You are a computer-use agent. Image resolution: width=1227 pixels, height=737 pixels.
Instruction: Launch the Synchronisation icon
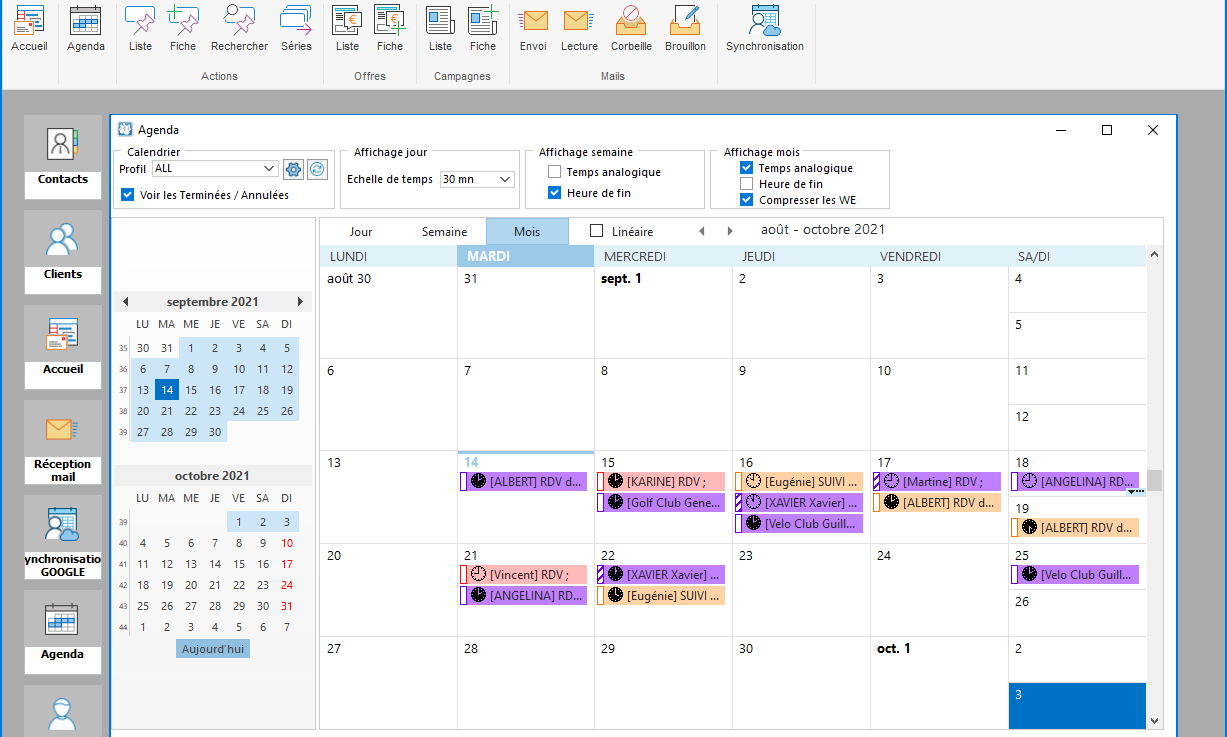[x=765, y=30]
